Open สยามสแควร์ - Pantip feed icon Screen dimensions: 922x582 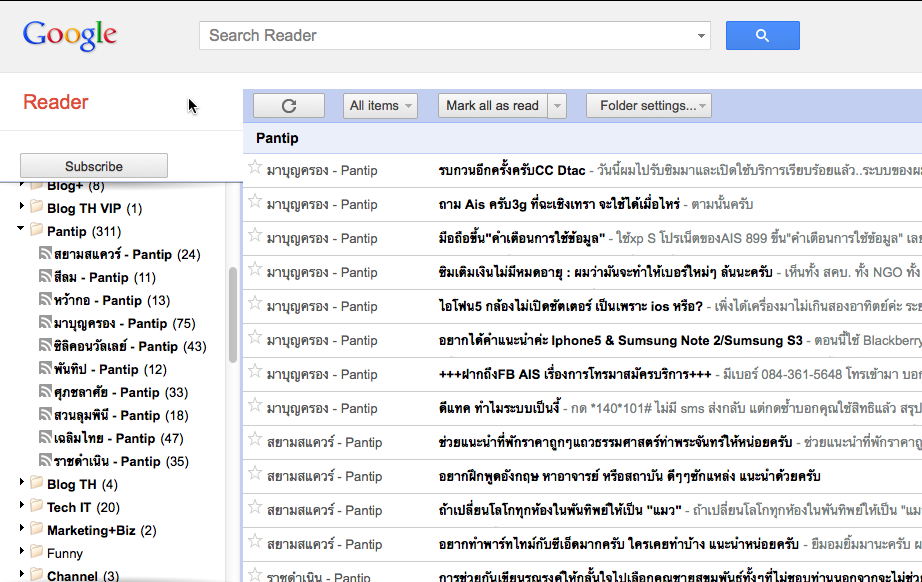pos(45,253)
